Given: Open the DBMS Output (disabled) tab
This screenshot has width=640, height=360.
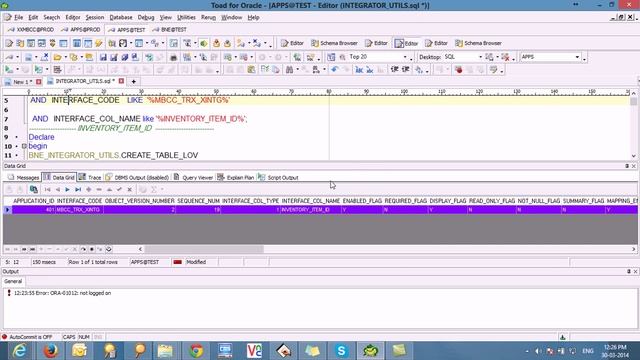Looking at the screenshot, I should tap(137, 178).
